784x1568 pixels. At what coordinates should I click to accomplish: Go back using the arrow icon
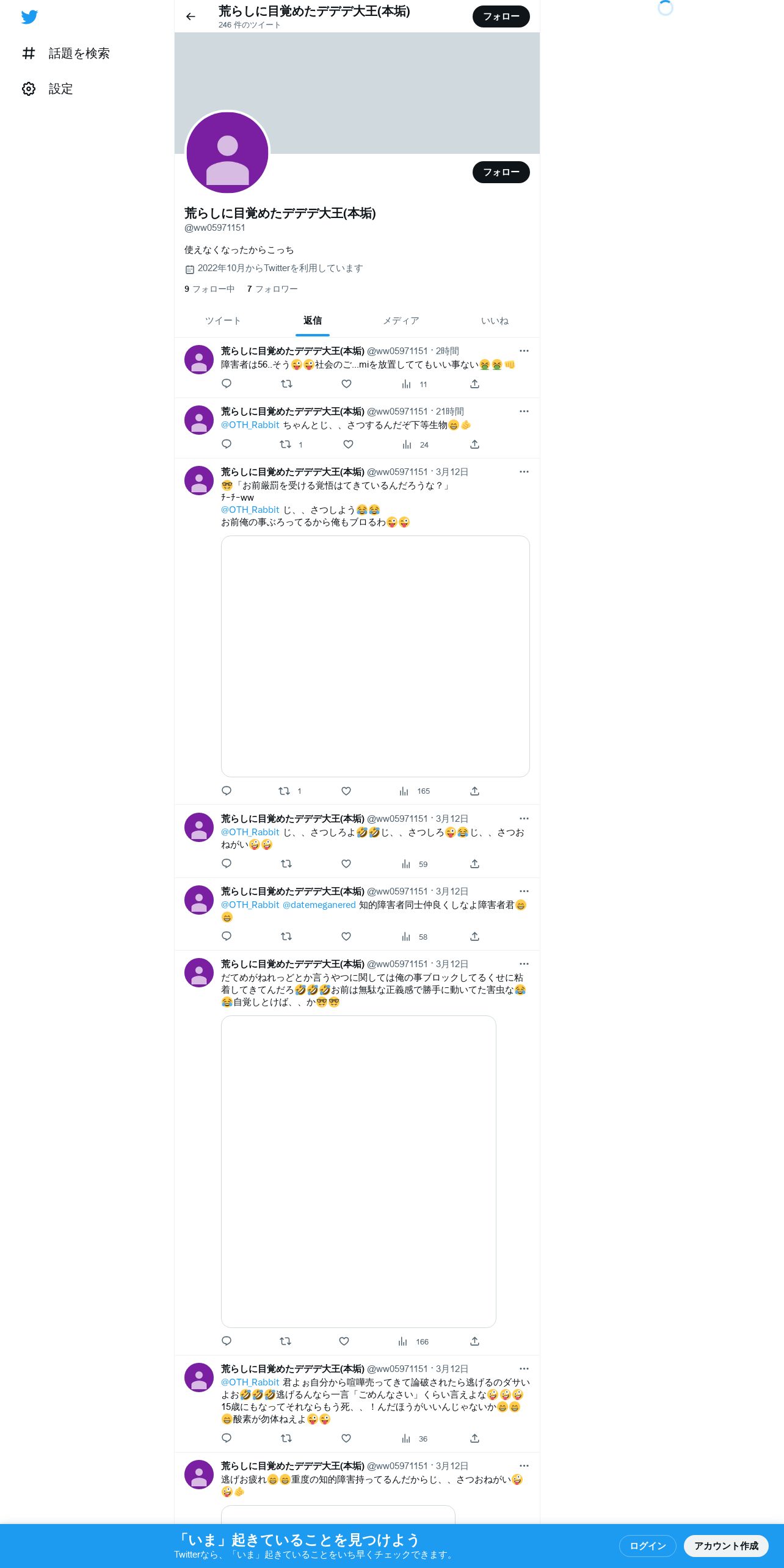[x=191, y=16]
